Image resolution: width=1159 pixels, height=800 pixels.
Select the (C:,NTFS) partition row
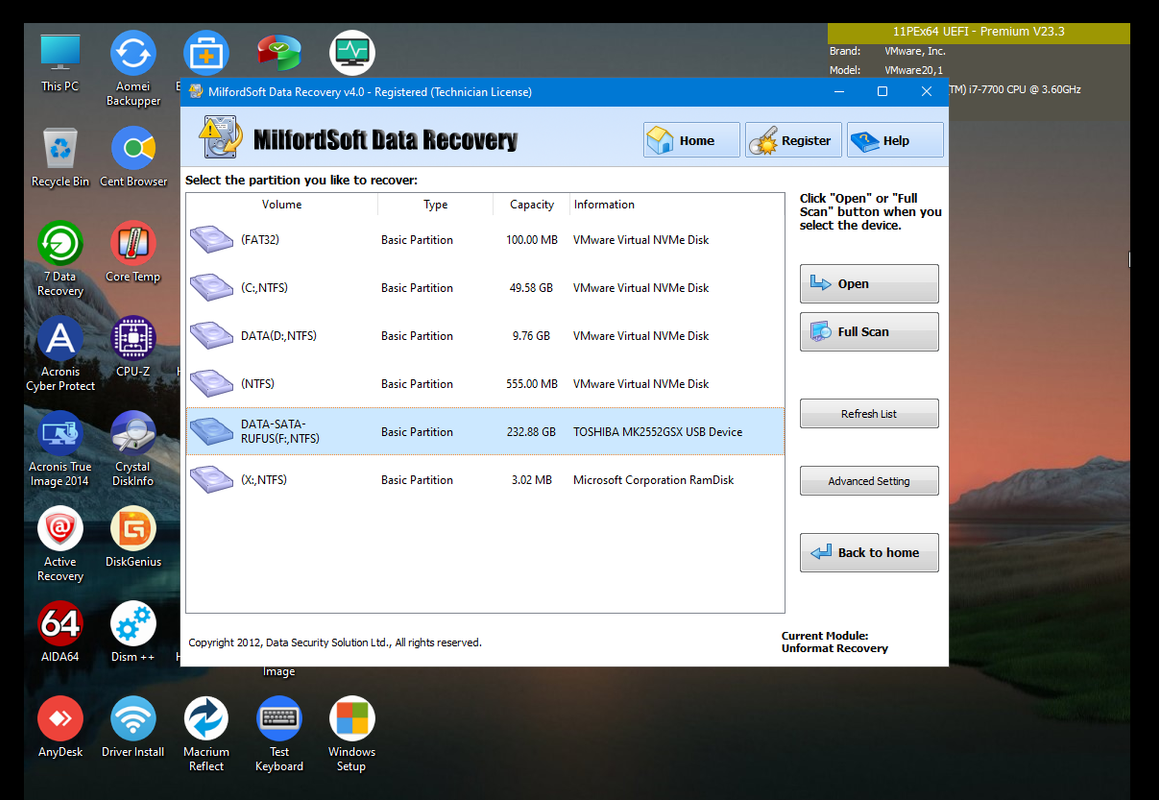(485, 288)
